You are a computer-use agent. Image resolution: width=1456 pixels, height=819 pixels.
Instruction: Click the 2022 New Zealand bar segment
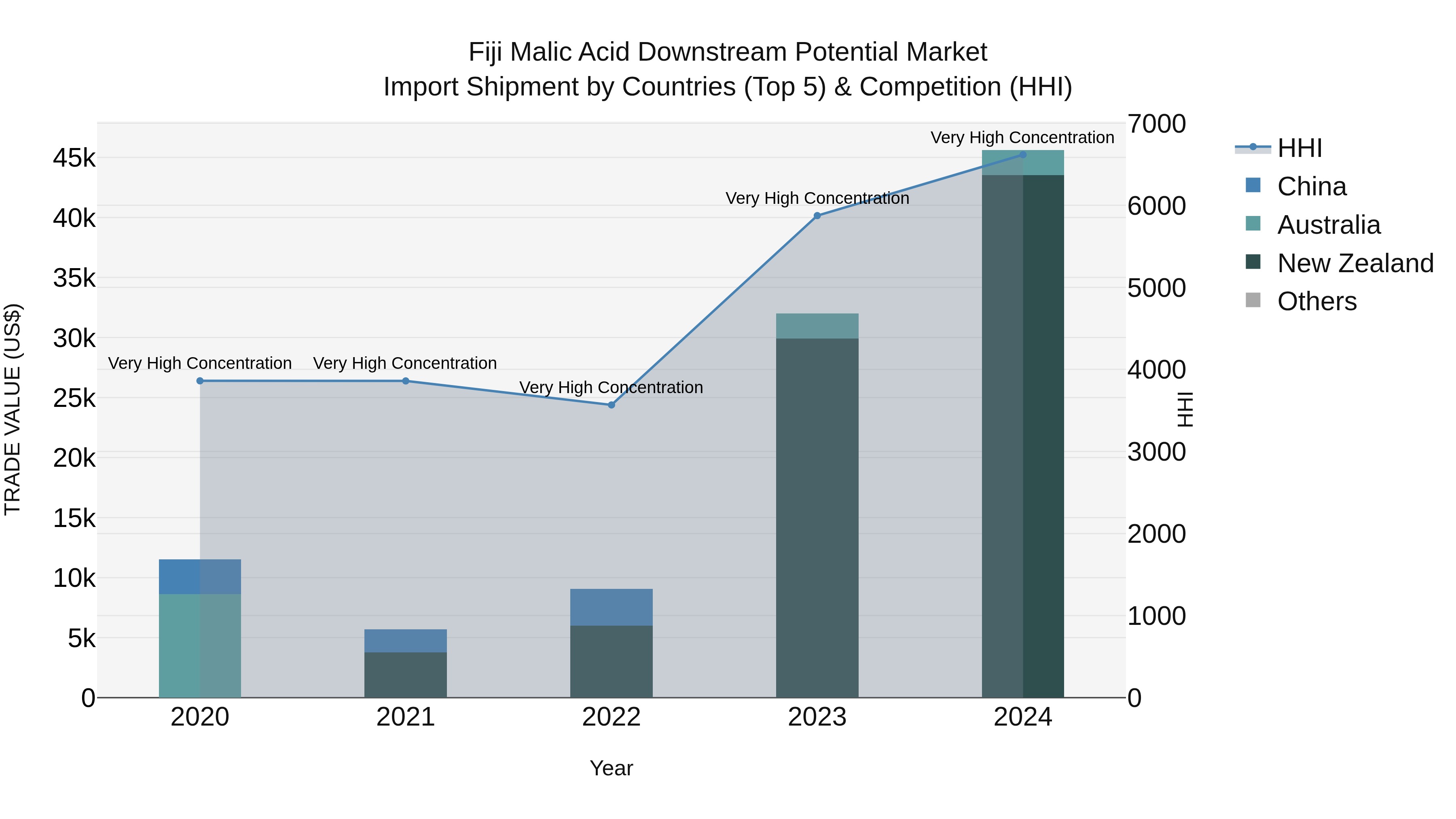point(611,661)
